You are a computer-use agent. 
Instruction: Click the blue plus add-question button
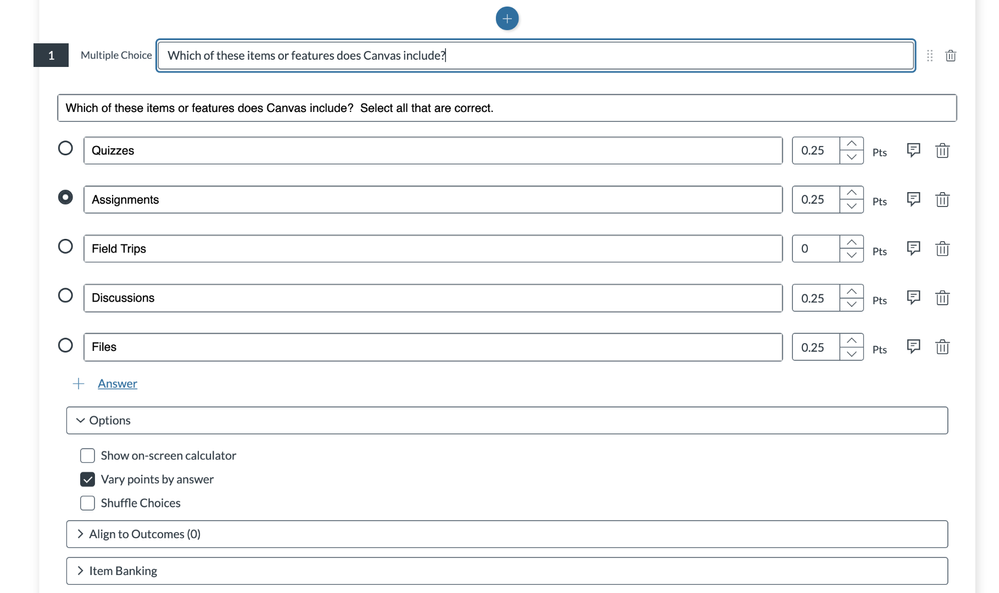coord(507,18)
